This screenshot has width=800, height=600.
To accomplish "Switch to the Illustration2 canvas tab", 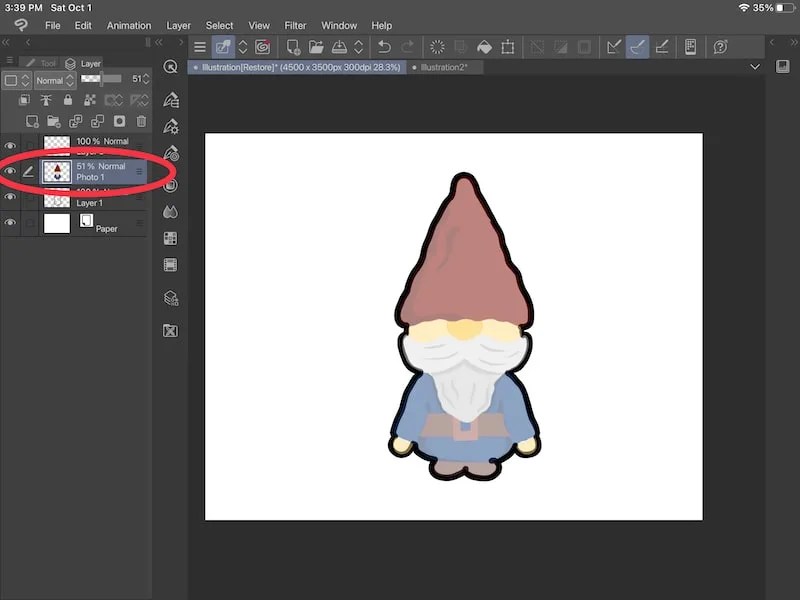I will (x=445, y=68).
